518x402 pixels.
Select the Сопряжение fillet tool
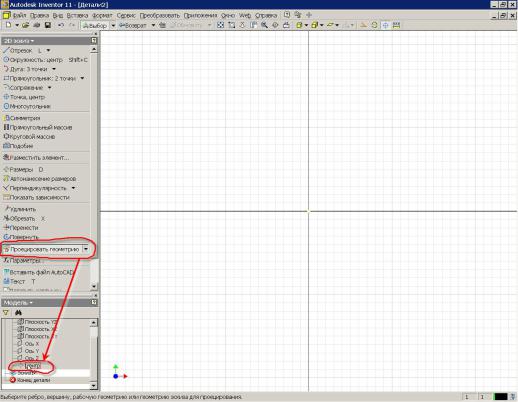23,88
